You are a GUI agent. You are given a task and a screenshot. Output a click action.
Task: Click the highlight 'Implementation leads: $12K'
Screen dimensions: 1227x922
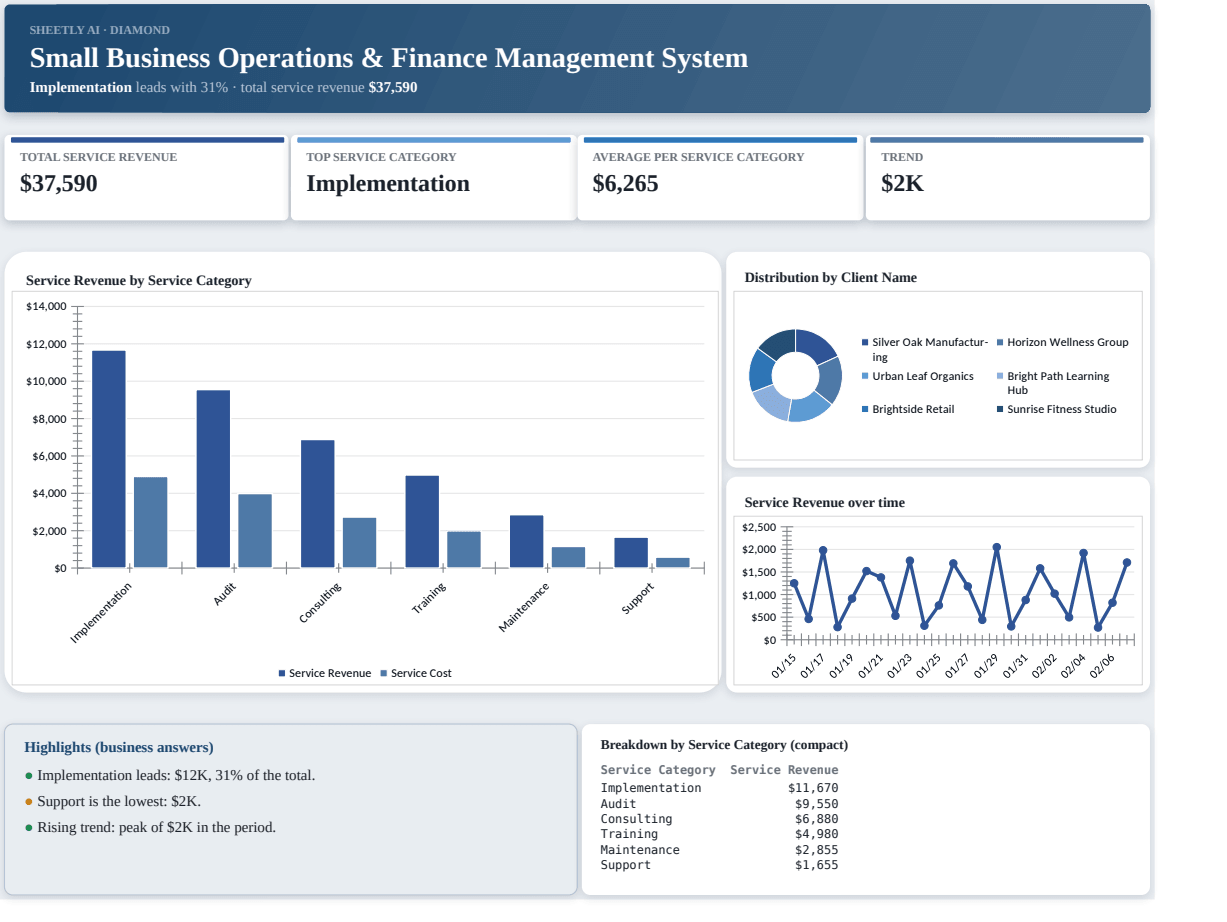[x=176, y=776]
